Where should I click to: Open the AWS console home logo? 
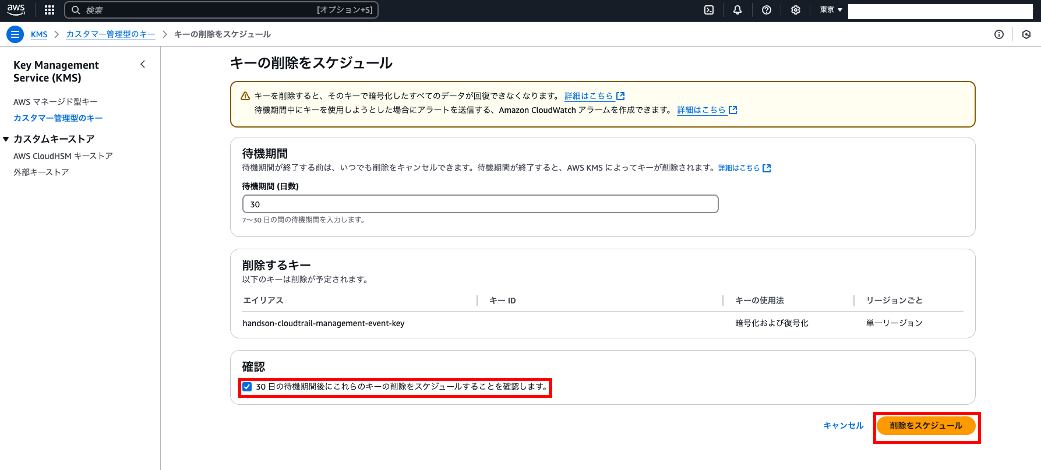click(x=16, y=10)
